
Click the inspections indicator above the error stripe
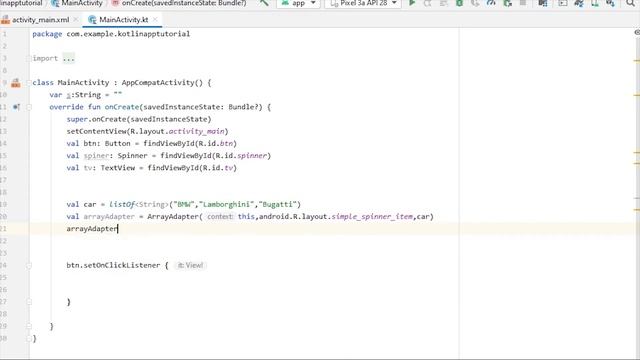637,32
